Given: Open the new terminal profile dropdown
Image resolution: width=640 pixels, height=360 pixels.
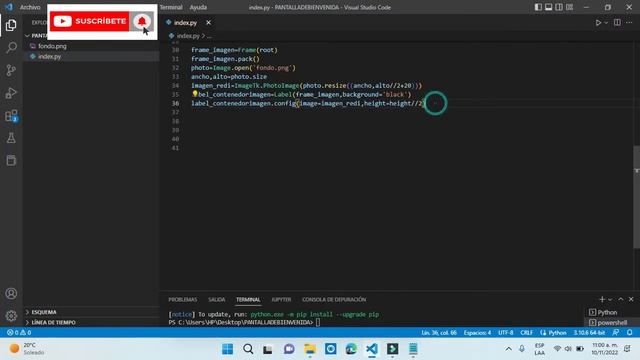Looking at the screenshot, I should pyautogui.click(x=610, y=300).
